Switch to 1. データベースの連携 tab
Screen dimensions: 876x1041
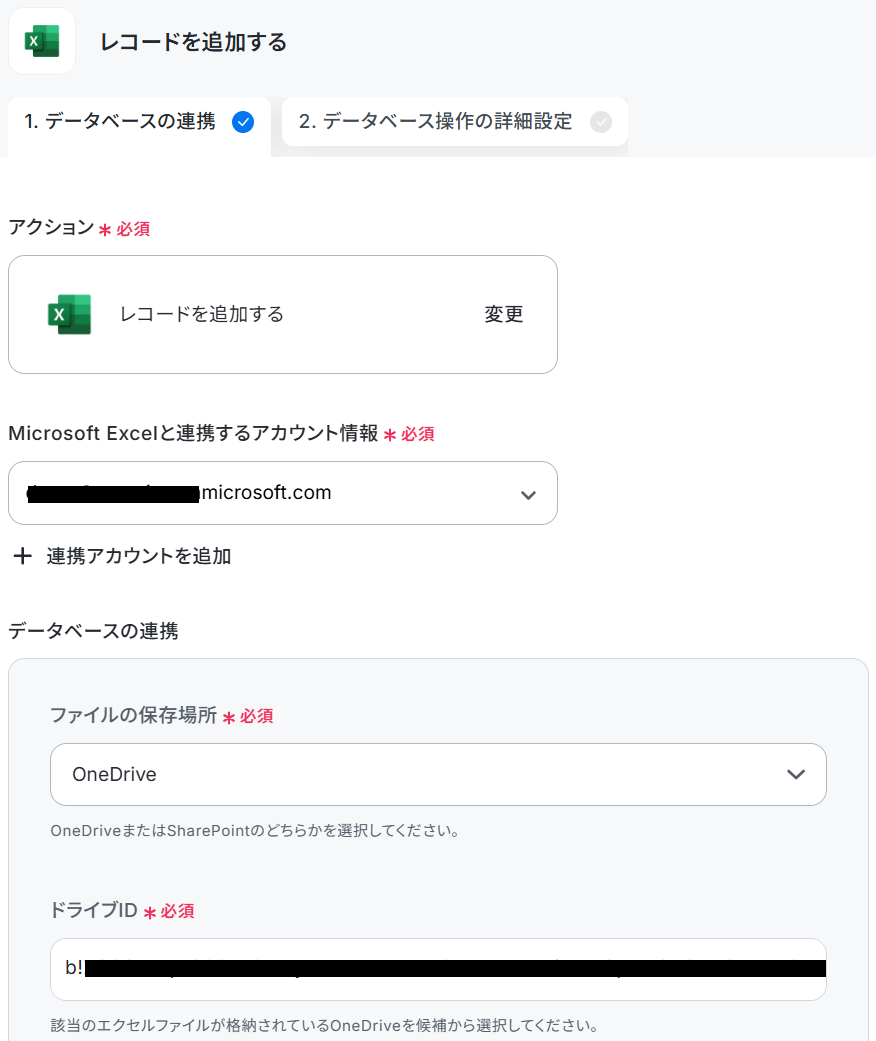pyautogui.click(x=139, y=122)
